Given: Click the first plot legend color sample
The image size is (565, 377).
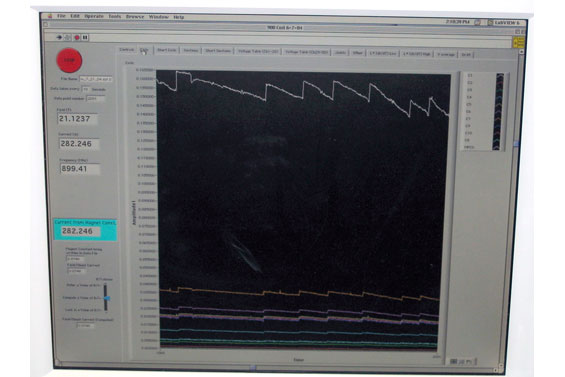Looking at the screenshot, I should tap(500, 76).
